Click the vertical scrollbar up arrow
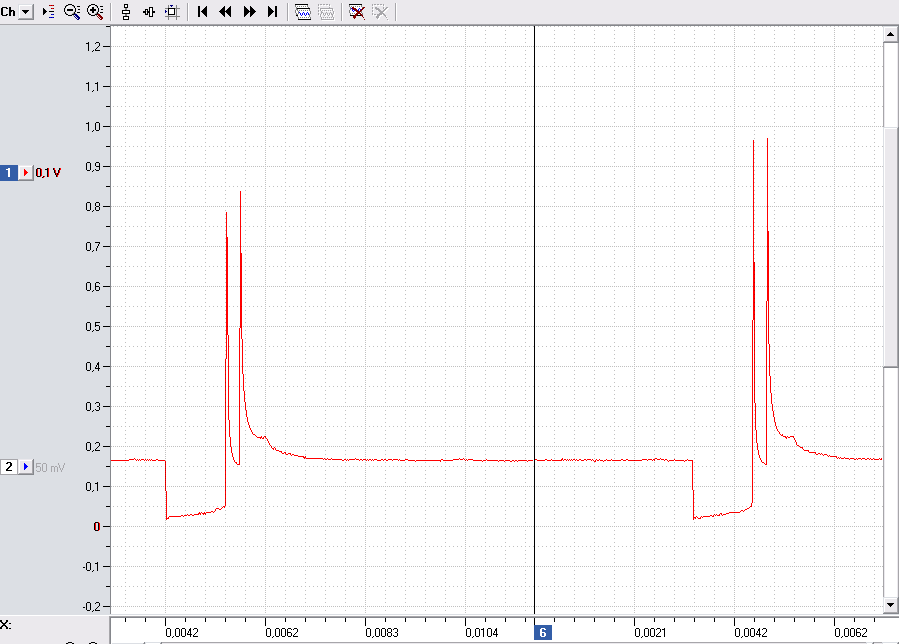 click(x=890, y=34)
